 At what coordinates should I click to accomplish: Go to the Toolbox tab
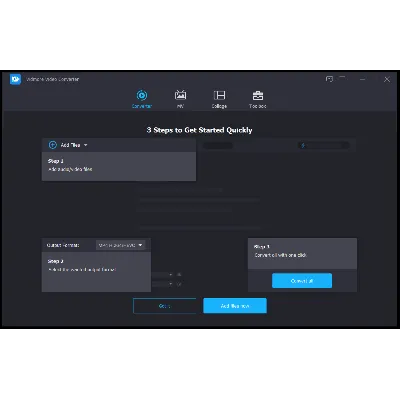pos(258,99)
